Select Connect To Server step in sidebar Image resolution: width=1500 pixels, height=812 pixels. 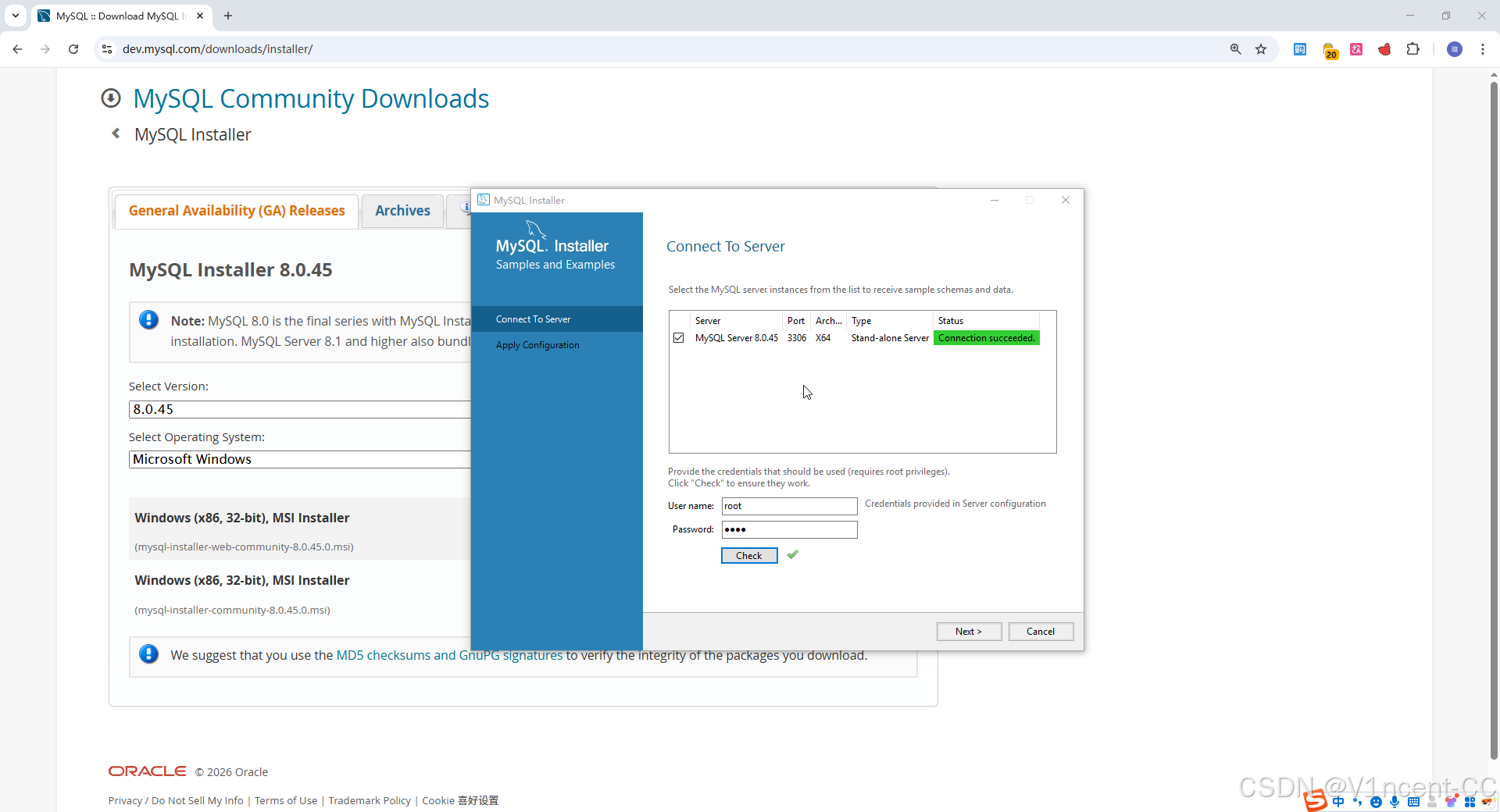(557, 319)
